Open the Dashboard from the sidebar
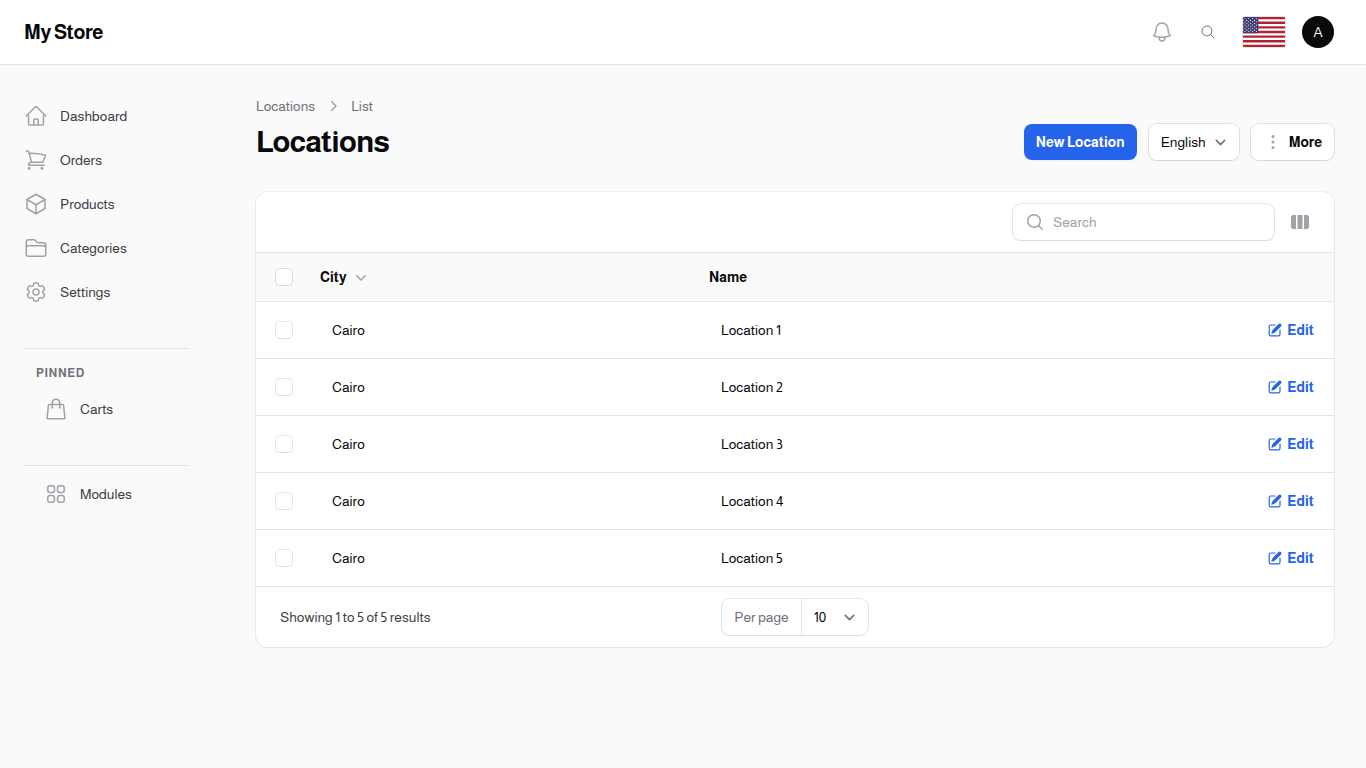 pos(93,116)
